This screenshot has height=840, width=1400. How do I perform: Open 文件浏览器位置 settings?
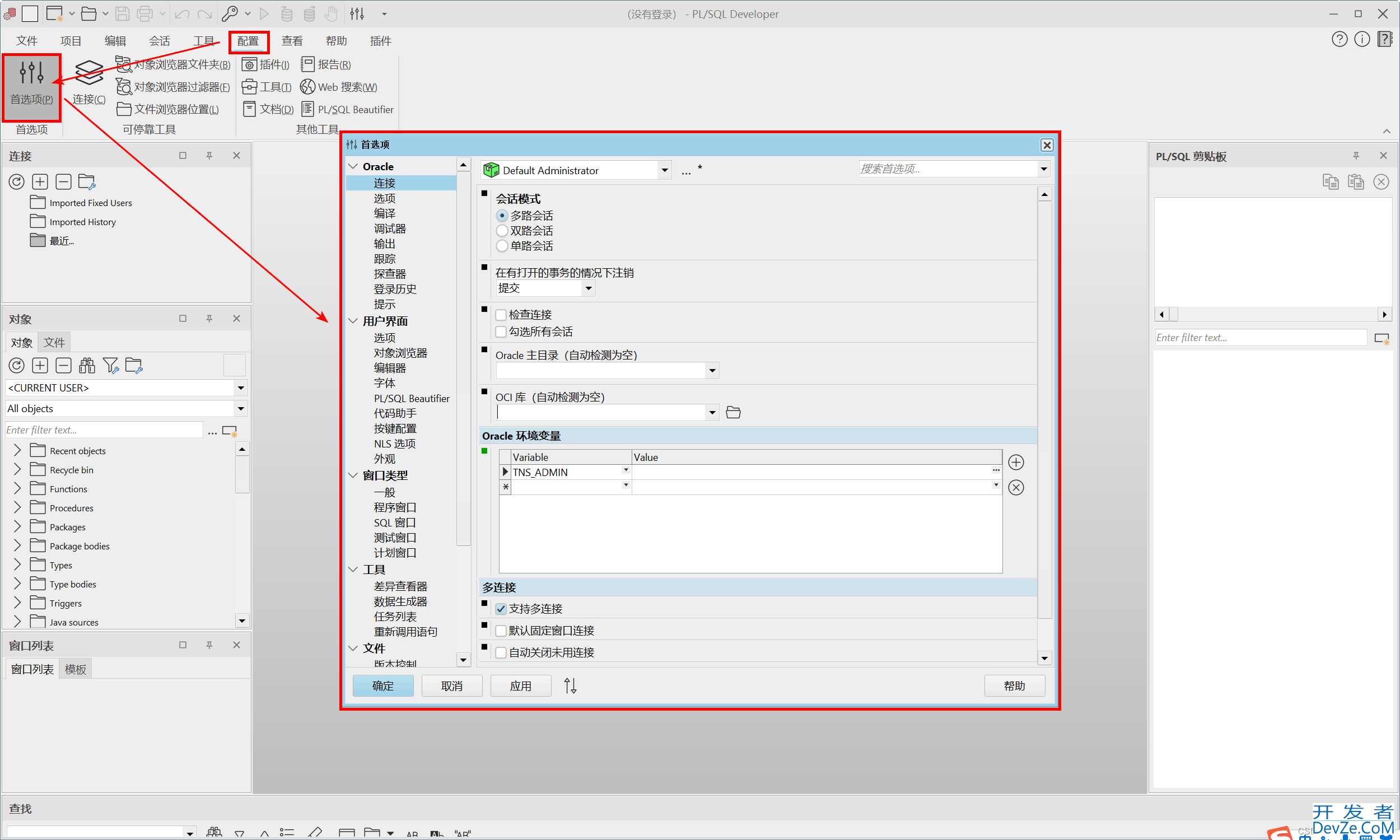[167, 109]
